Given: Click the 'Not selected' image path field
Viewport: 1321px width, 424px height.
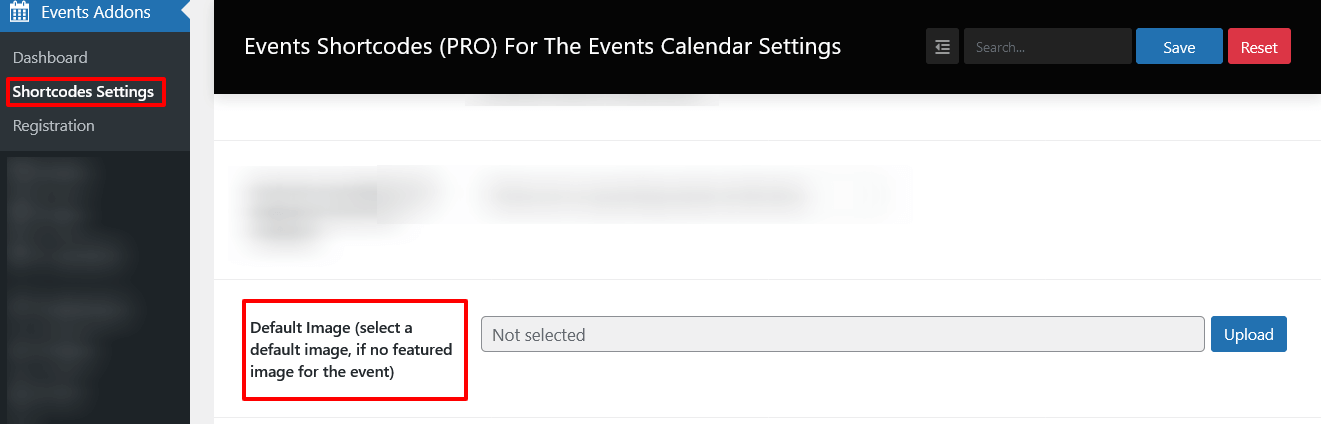Looking at the screenshot, I should point(842,334).
